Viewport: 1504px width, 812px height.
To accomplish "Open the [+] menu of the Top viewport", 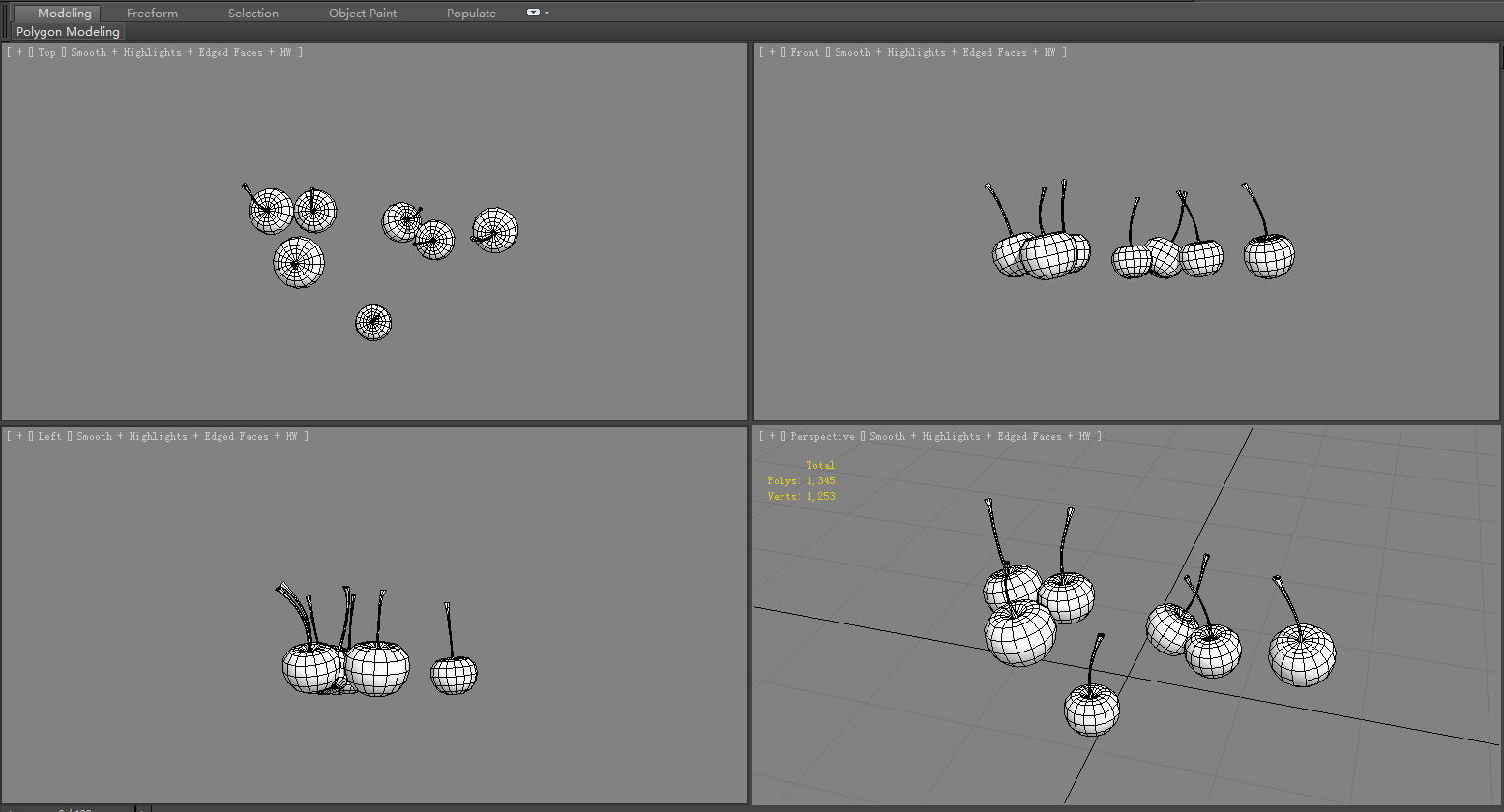I will [19, 53].
